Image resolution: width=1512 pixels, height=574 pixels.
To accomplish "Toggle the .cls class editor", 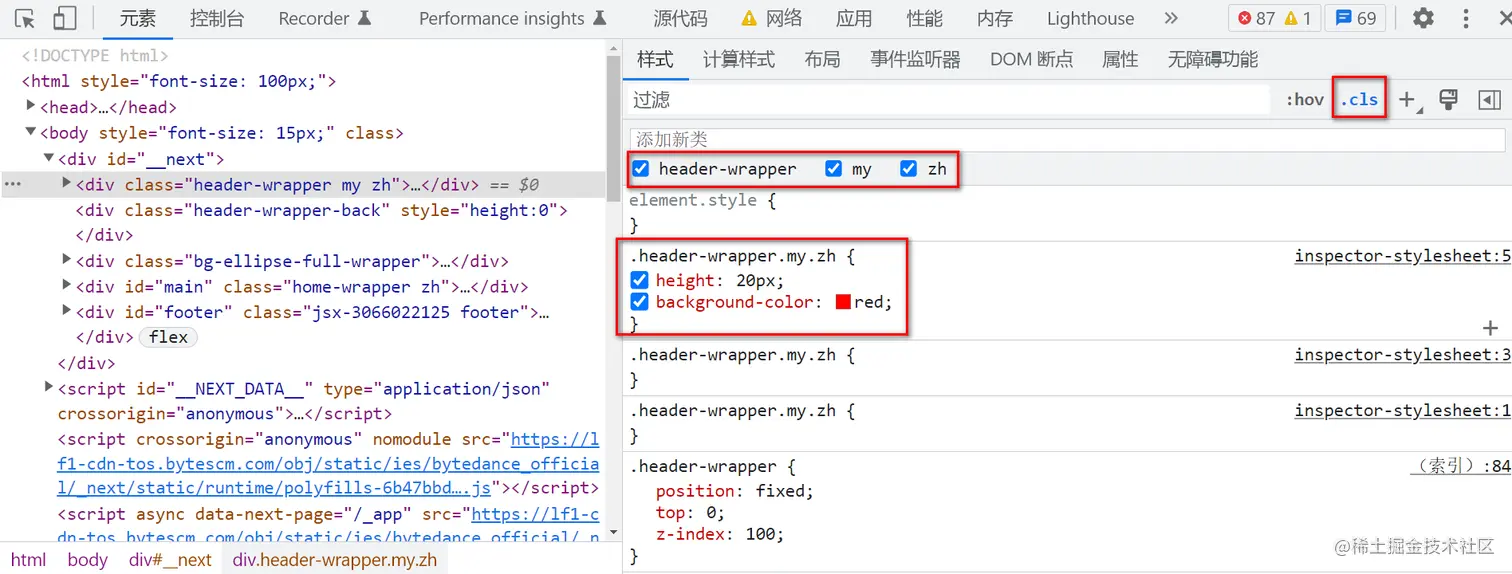I will [x=1359, y=99].
